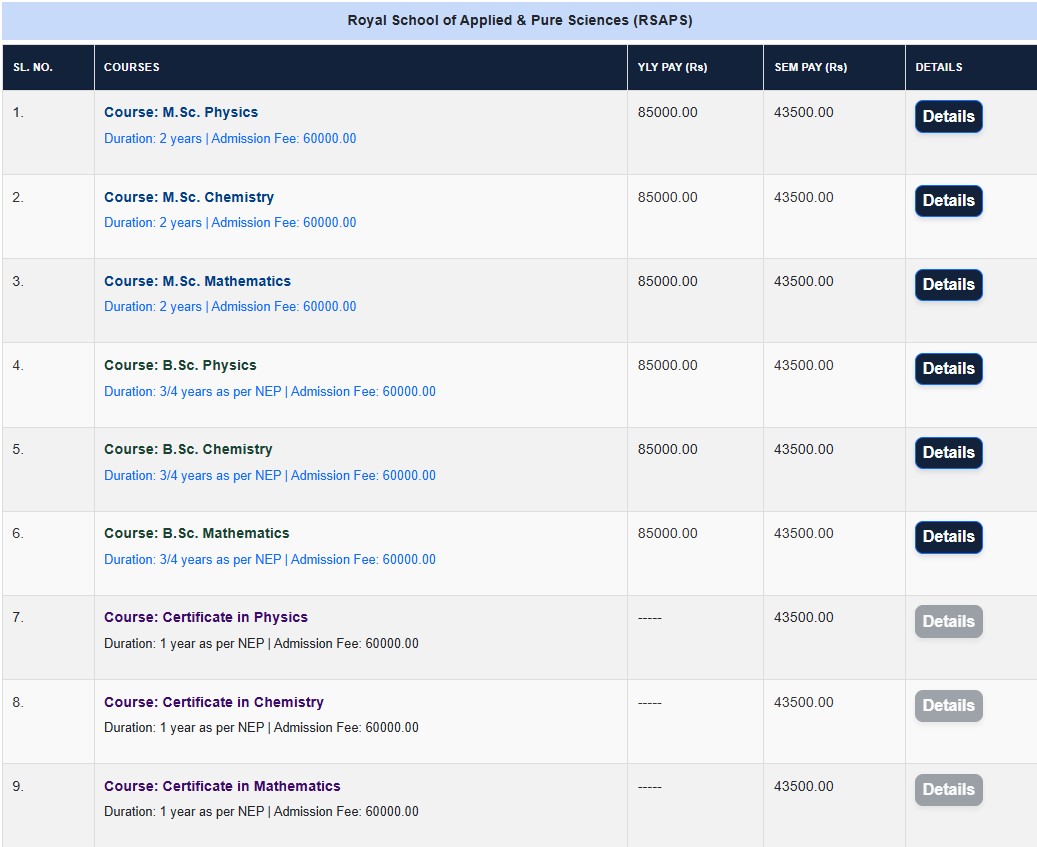Click B.Sc. Physics duration and admission fee line
This screenshot has width=1037, height=847.
pos(270,392)
